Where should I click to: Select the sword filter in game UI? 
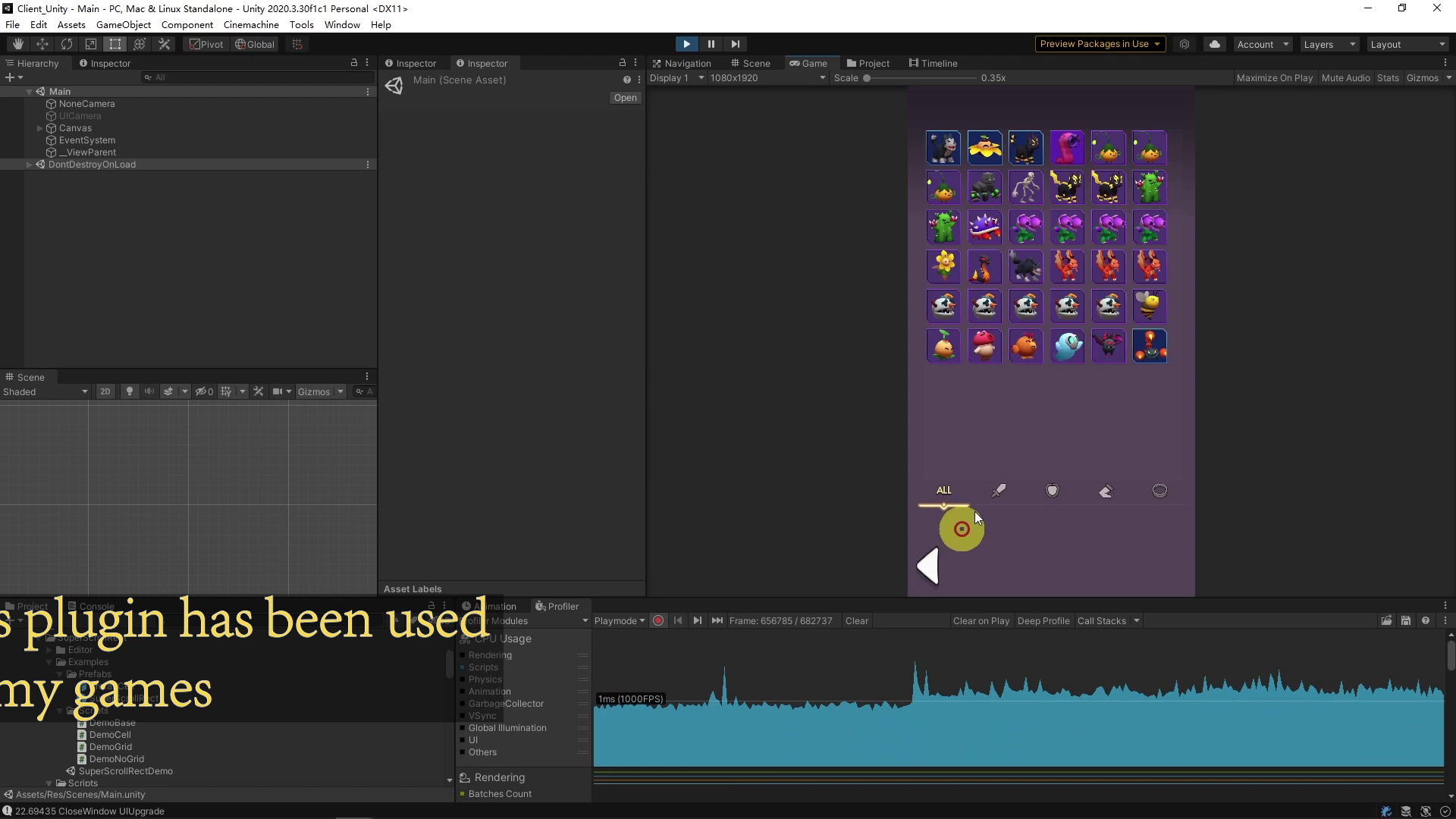pyautogui.click(x=999, y=491)
